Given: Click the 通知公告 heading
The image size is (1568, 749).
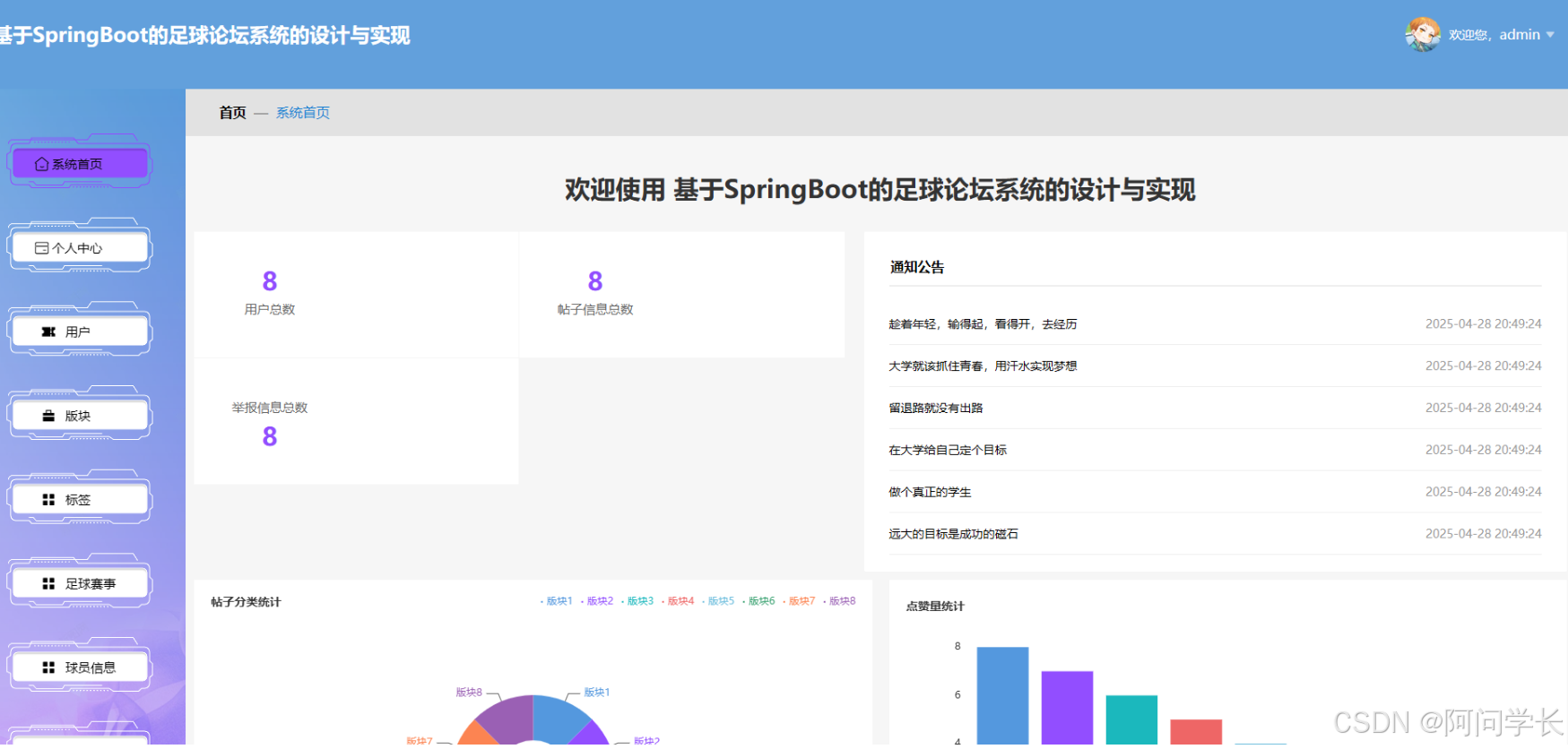Looking at the screenshot, I should point(916,267).
